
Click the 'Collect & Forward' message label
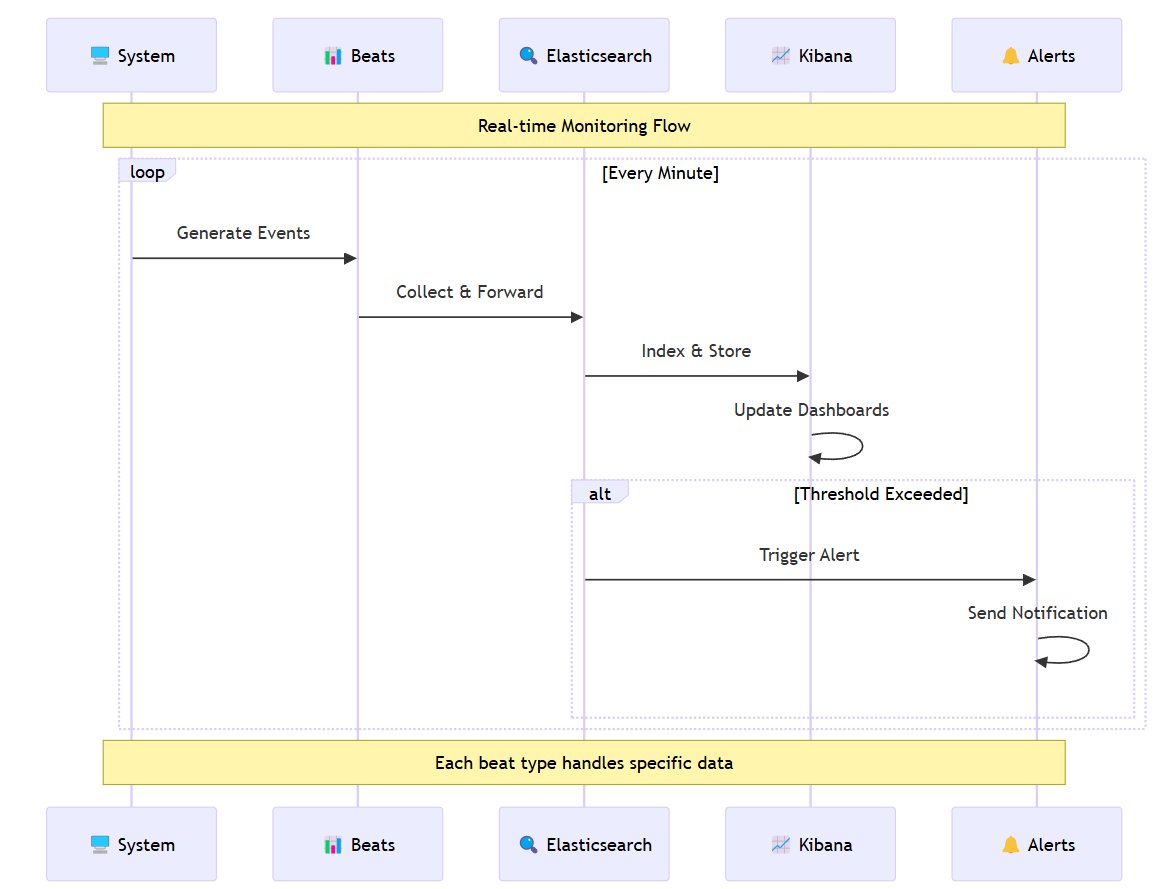469,292
